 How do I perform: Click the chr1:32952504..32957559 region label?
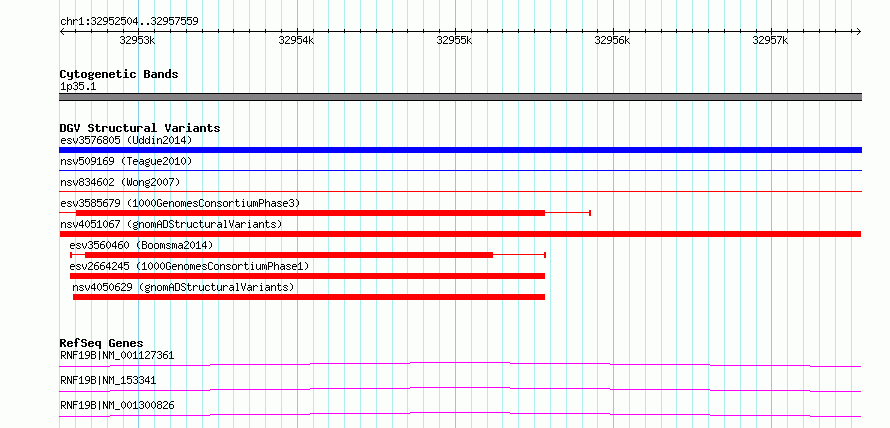(129, 22)
